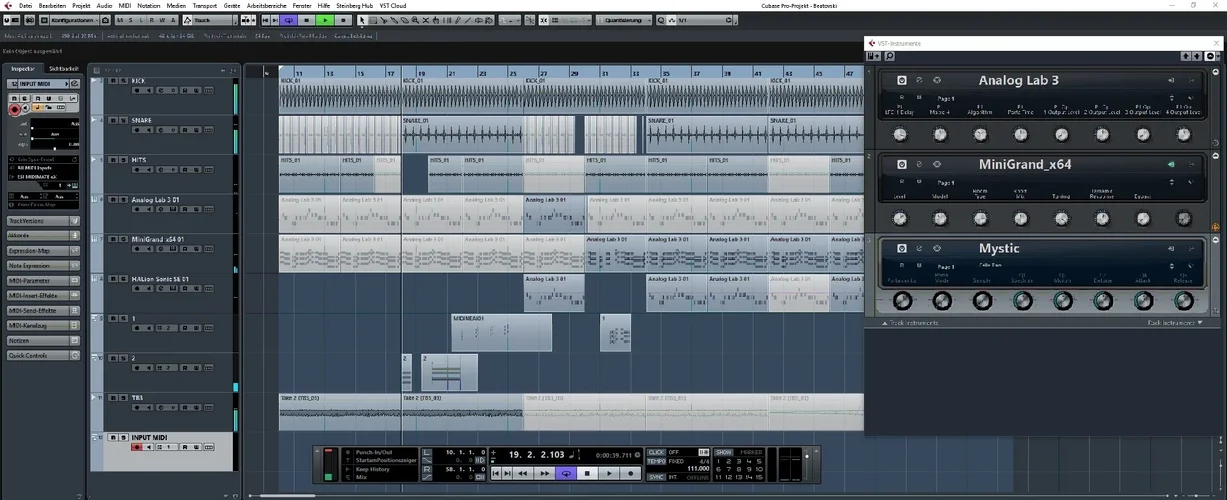Click the position display 19. 2. 2.103

(537, 455)
